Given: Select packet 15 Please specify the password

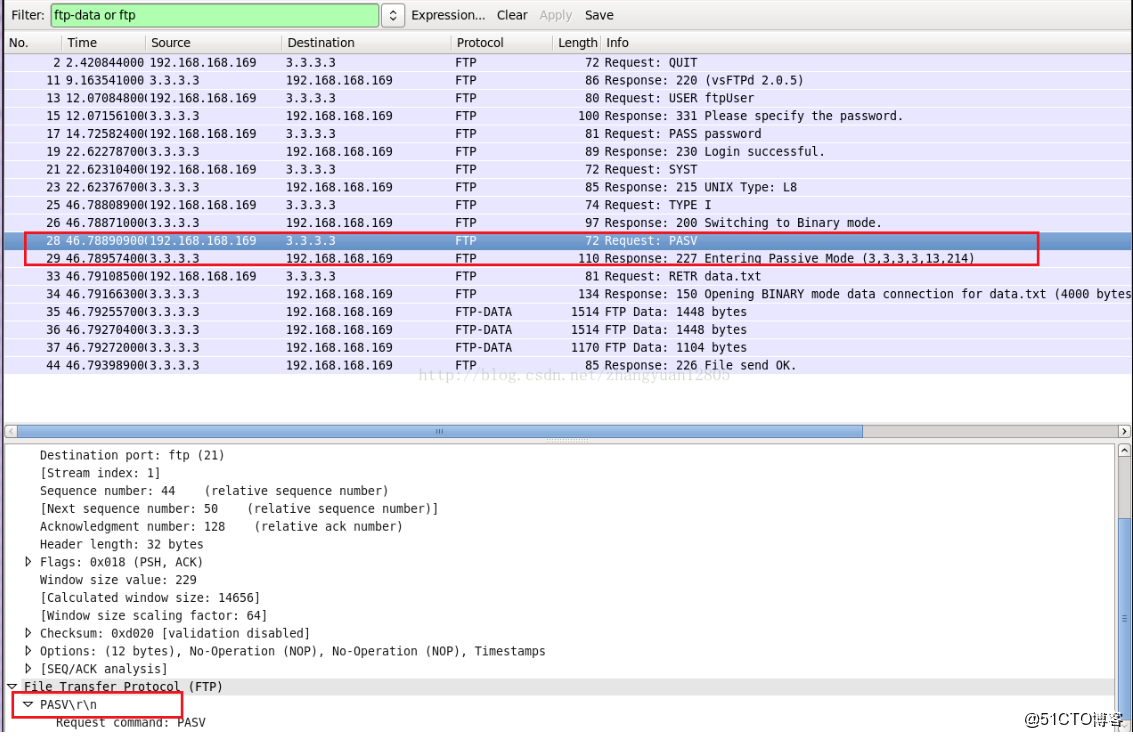Looking at the screenshot, I should click(x=567, y=116).
